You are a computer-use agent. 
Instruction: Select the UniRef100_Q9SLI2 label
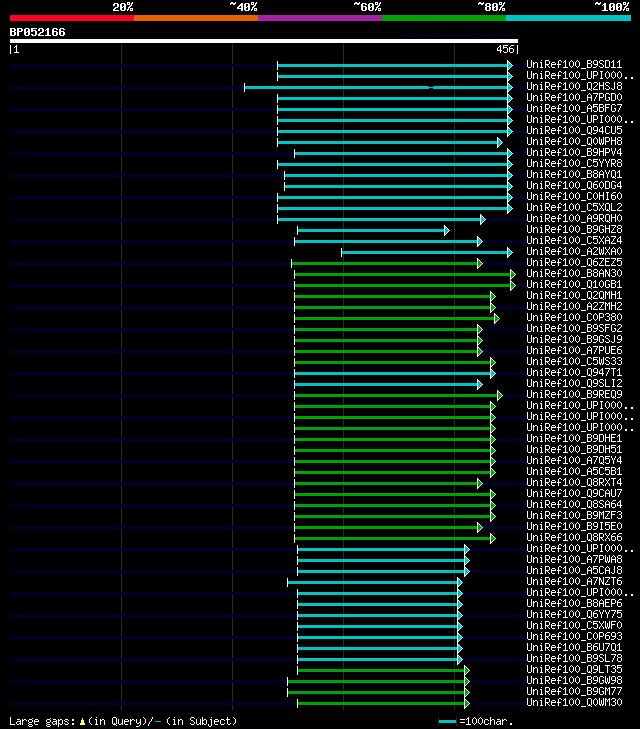coord(574,384)
